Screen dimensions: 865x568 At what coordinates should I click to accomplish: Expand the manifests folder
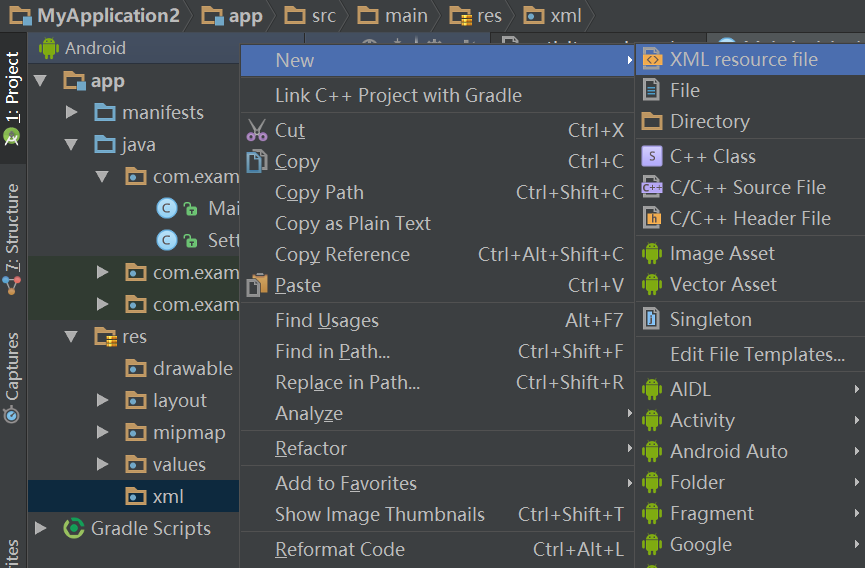(x=71, y=113)
